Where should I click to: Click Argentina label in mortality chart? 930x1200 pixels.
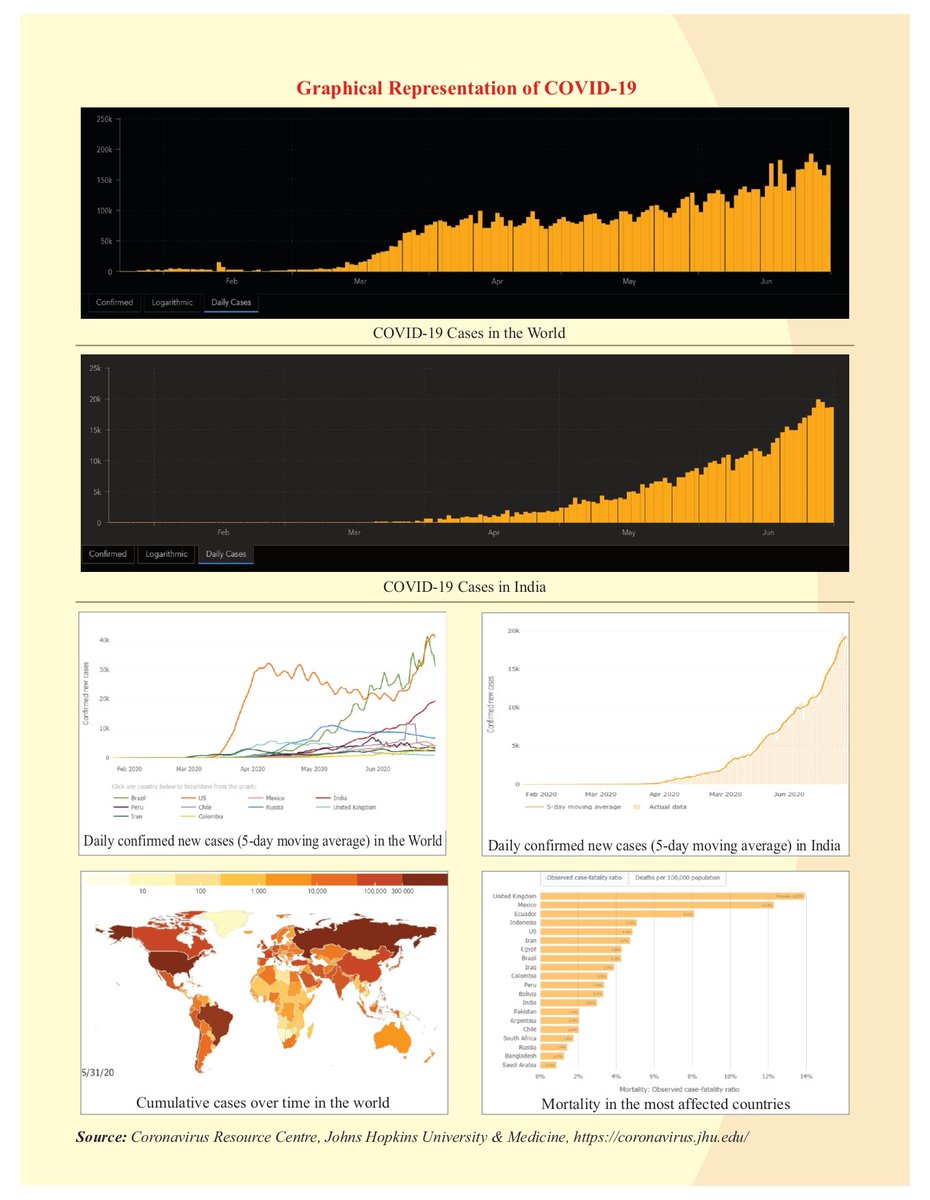[523, 1020]
